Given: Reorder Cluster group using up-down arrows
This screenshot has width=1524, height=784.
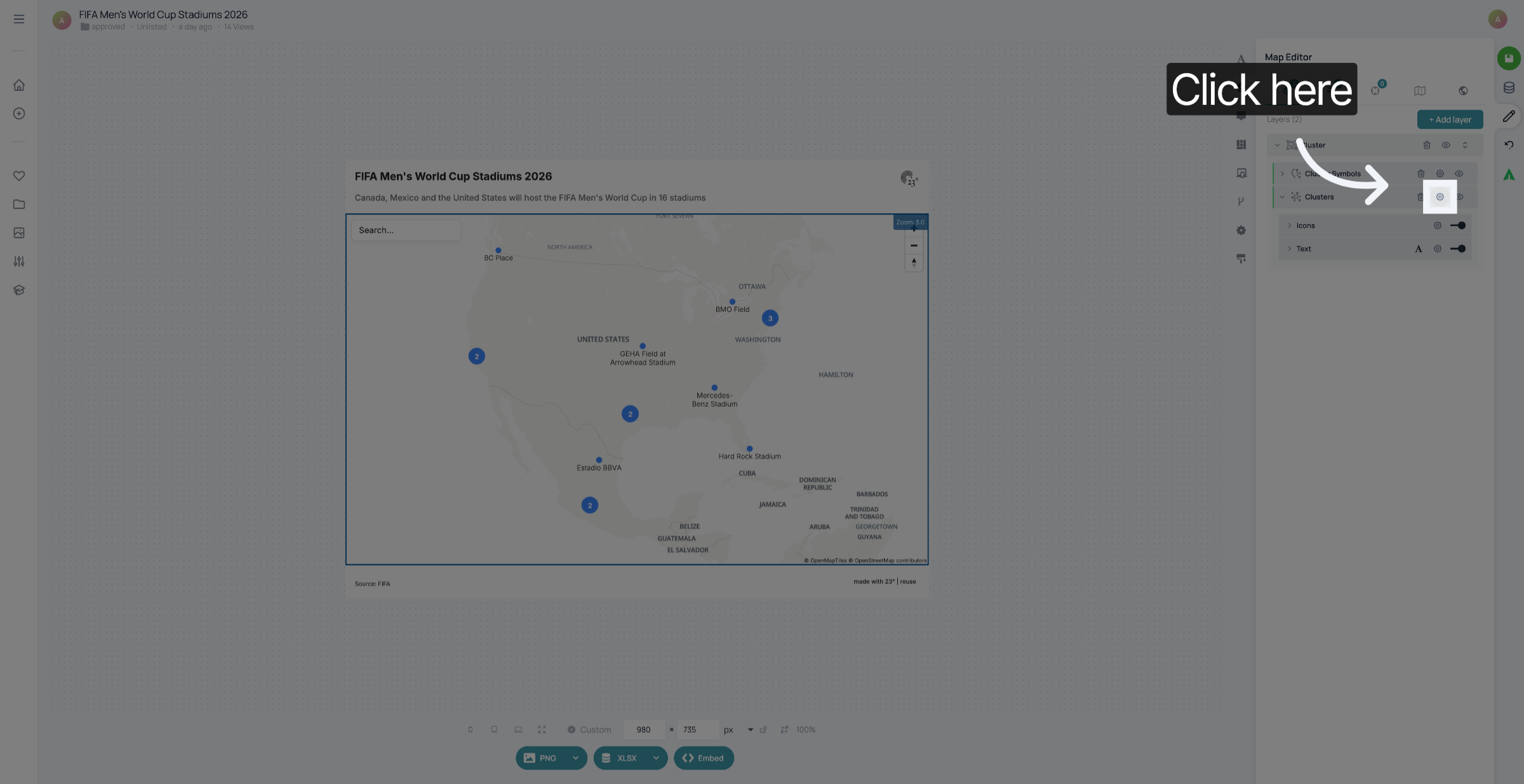Looking at the screenshot, I should 1465,145.
